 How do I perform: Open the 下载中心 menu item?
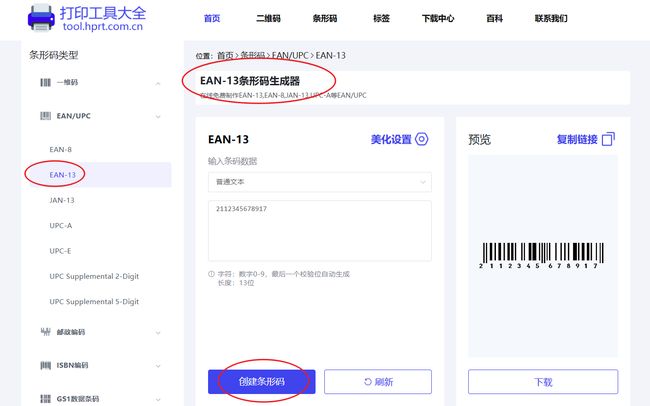click(438, 18)
